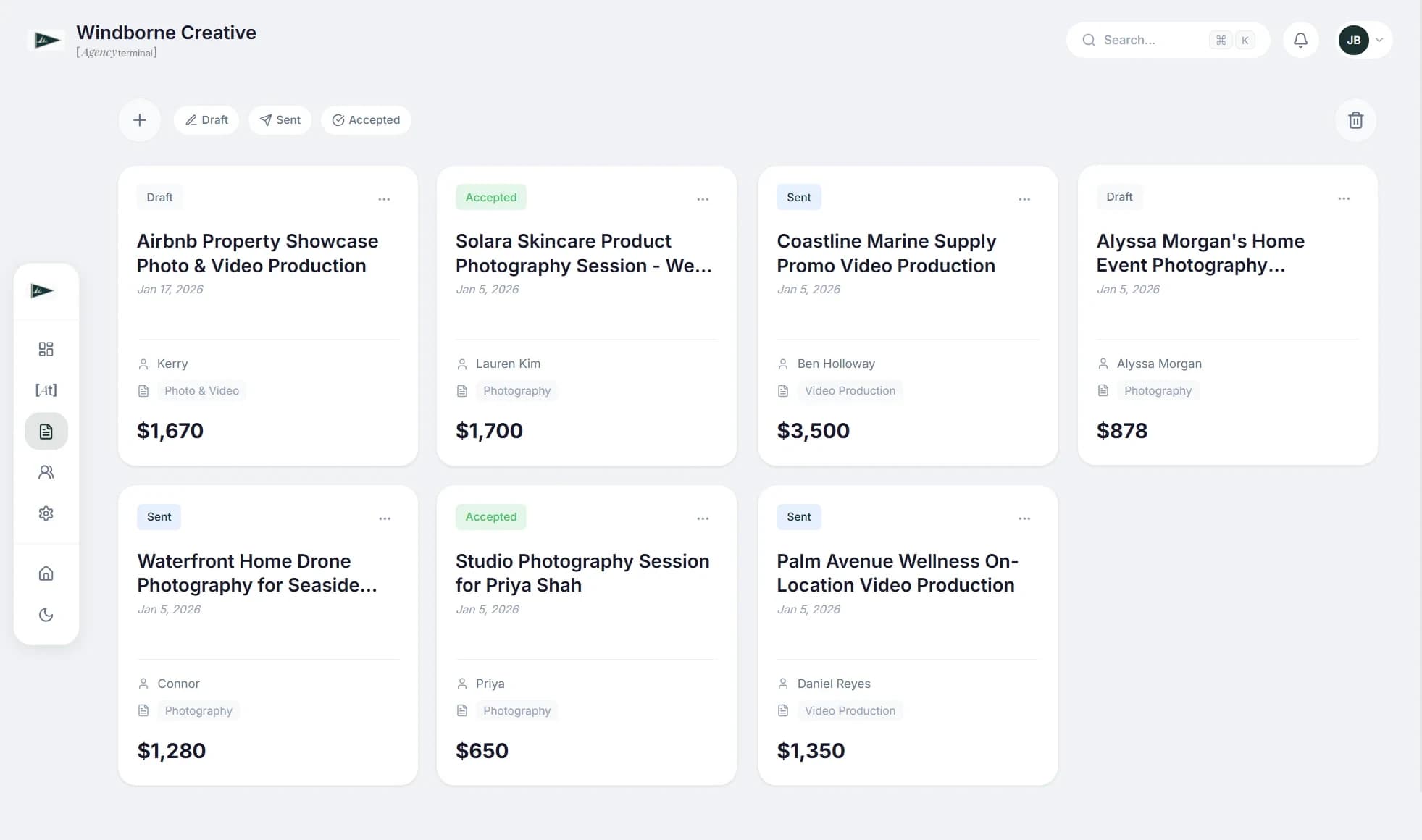Open options menu on Palm Avenue Wellness card
Screen dimensions: 1422x840
tap(1024, 518)
